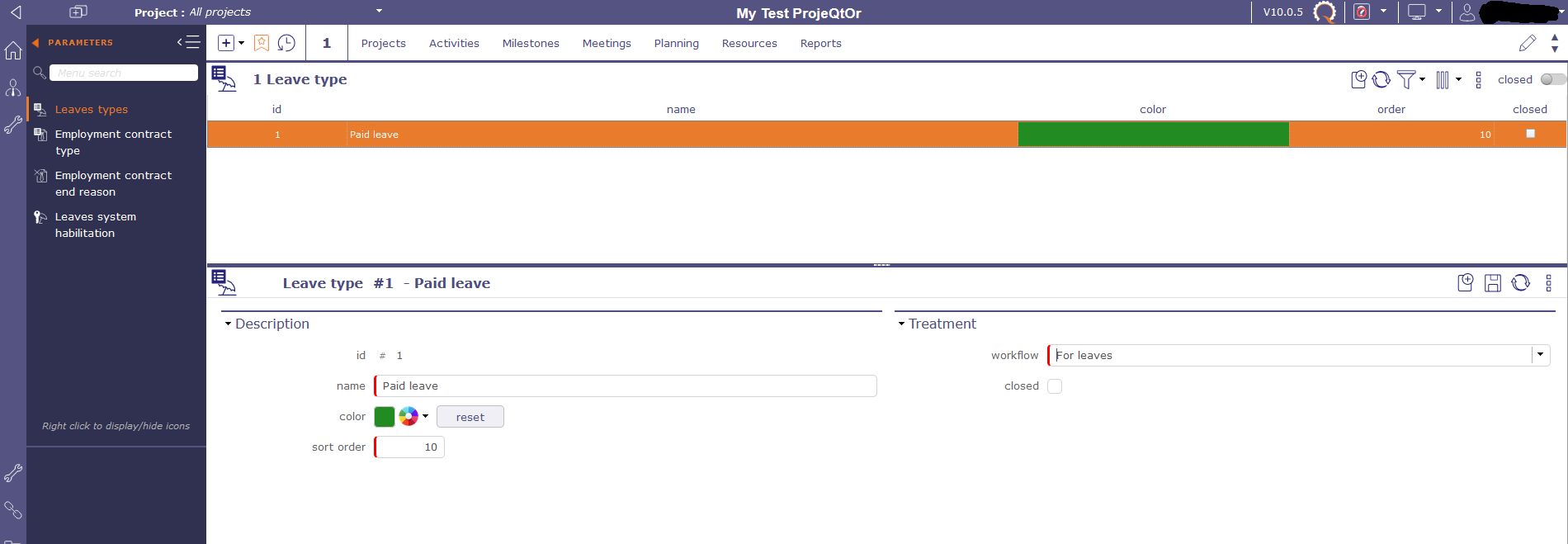
Task: Click the magnifier icon of the menu search
Action: pyautogui.click(x=39, y=73)
